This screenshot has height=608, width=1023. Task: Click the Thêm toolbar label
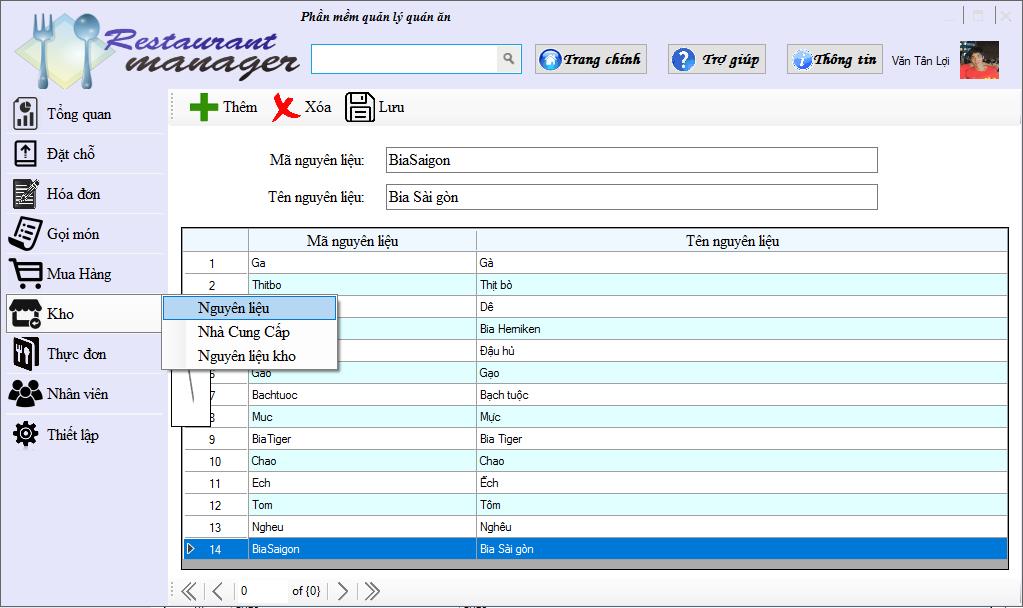point(240,107)
